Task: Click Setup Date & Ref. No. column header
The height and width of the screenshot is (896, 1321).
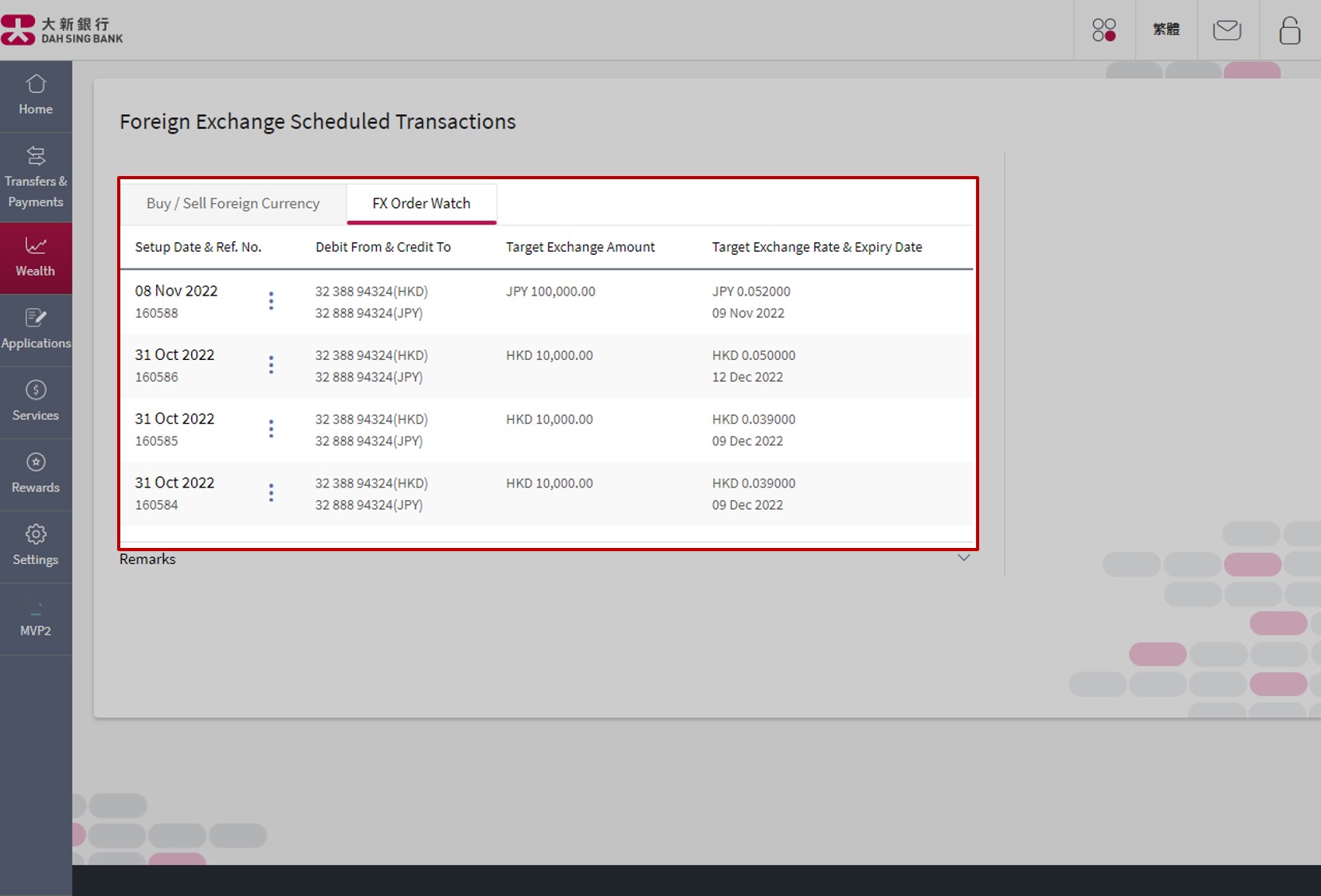Action: coord(198,247)
